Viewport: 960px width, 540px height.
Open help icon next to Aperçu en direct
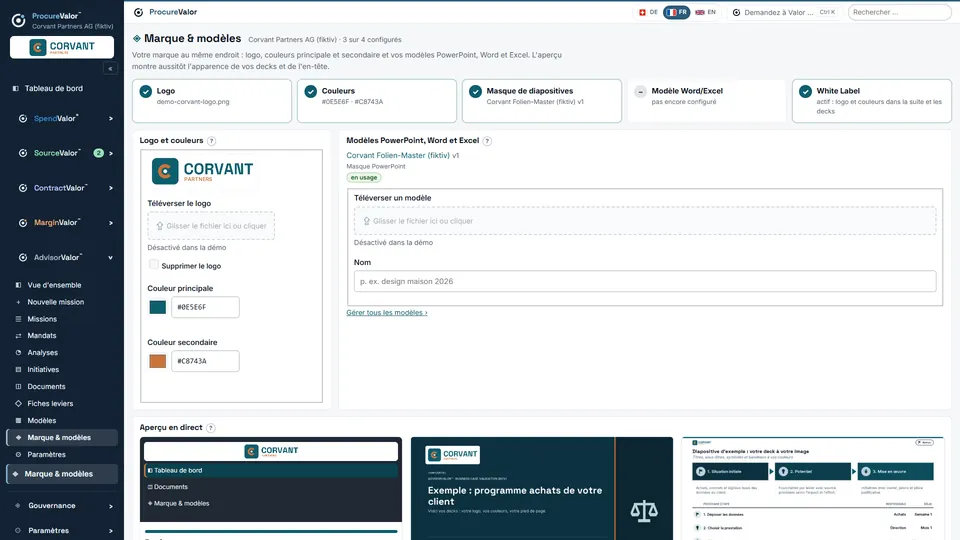point(211,428)
